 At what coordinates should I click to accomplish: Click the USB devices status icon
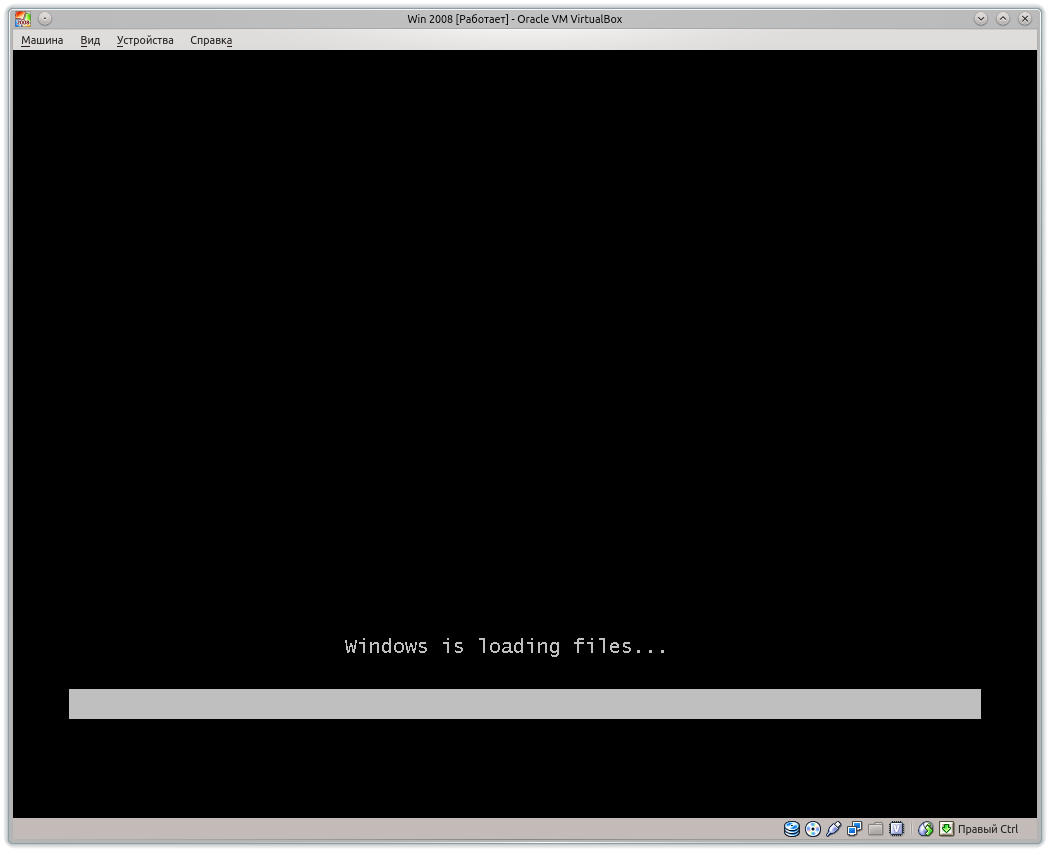click(x=834, y=829)
